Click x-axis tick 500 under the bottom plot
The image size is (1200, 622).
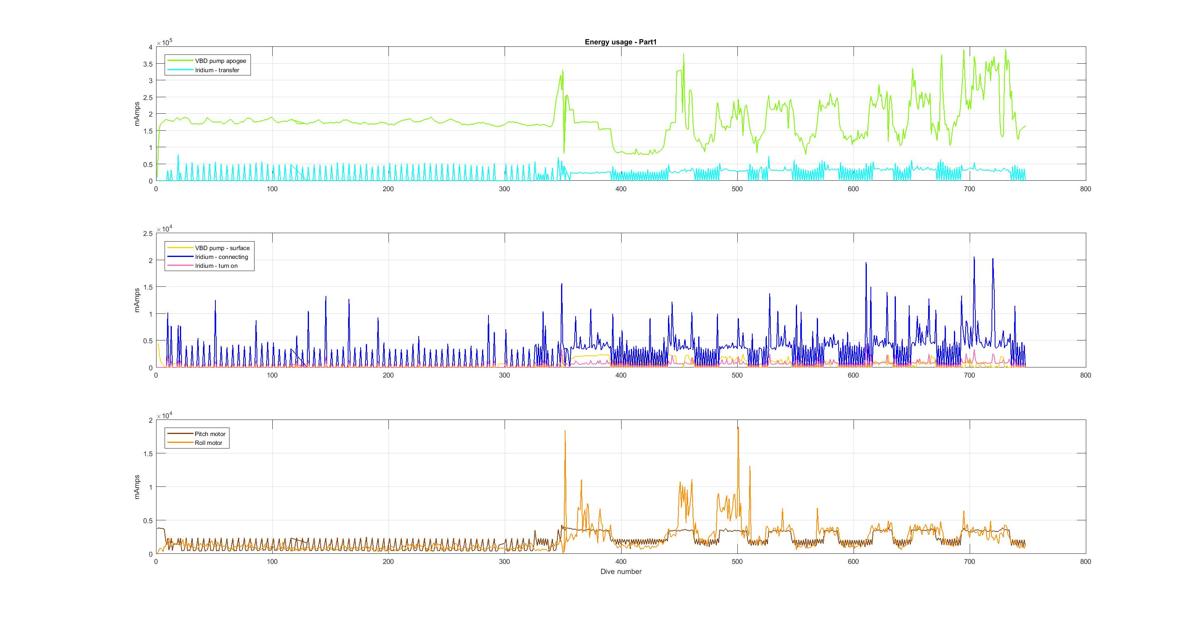737,562
